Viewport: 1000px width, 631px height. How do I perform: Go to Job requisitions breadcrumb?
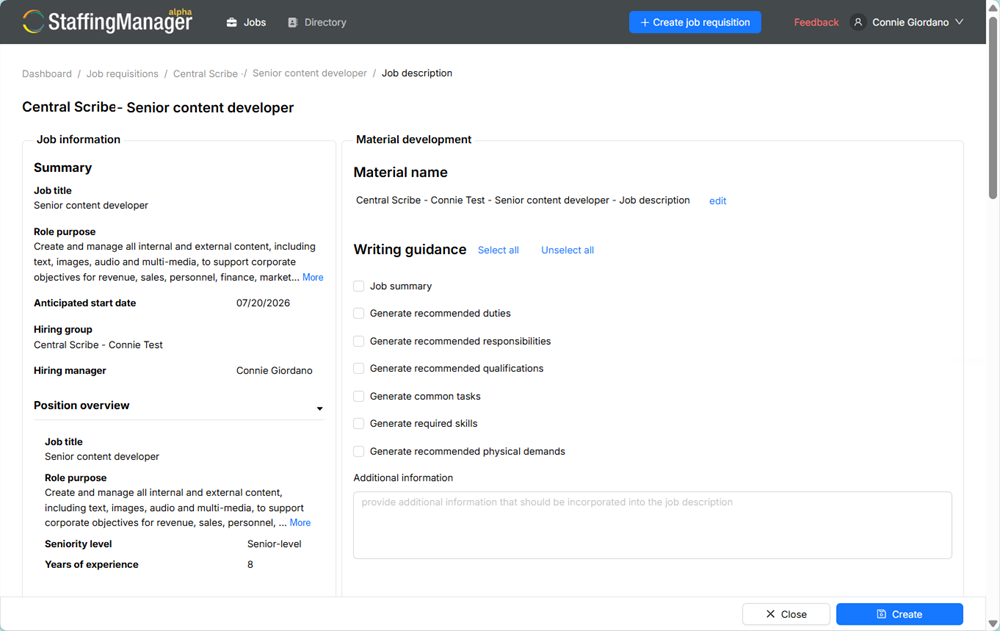[x=122, y=73]
